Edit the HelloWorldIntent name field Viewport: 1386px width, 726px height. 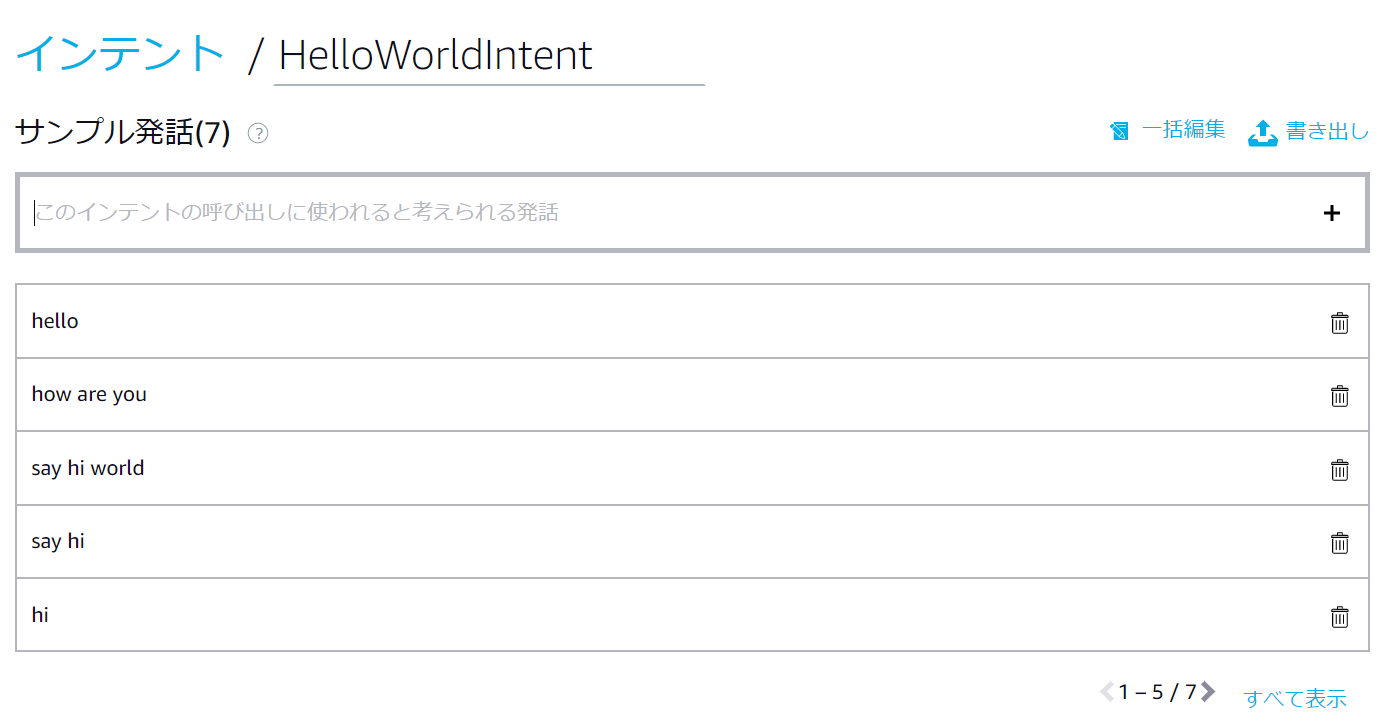[489, 56]
